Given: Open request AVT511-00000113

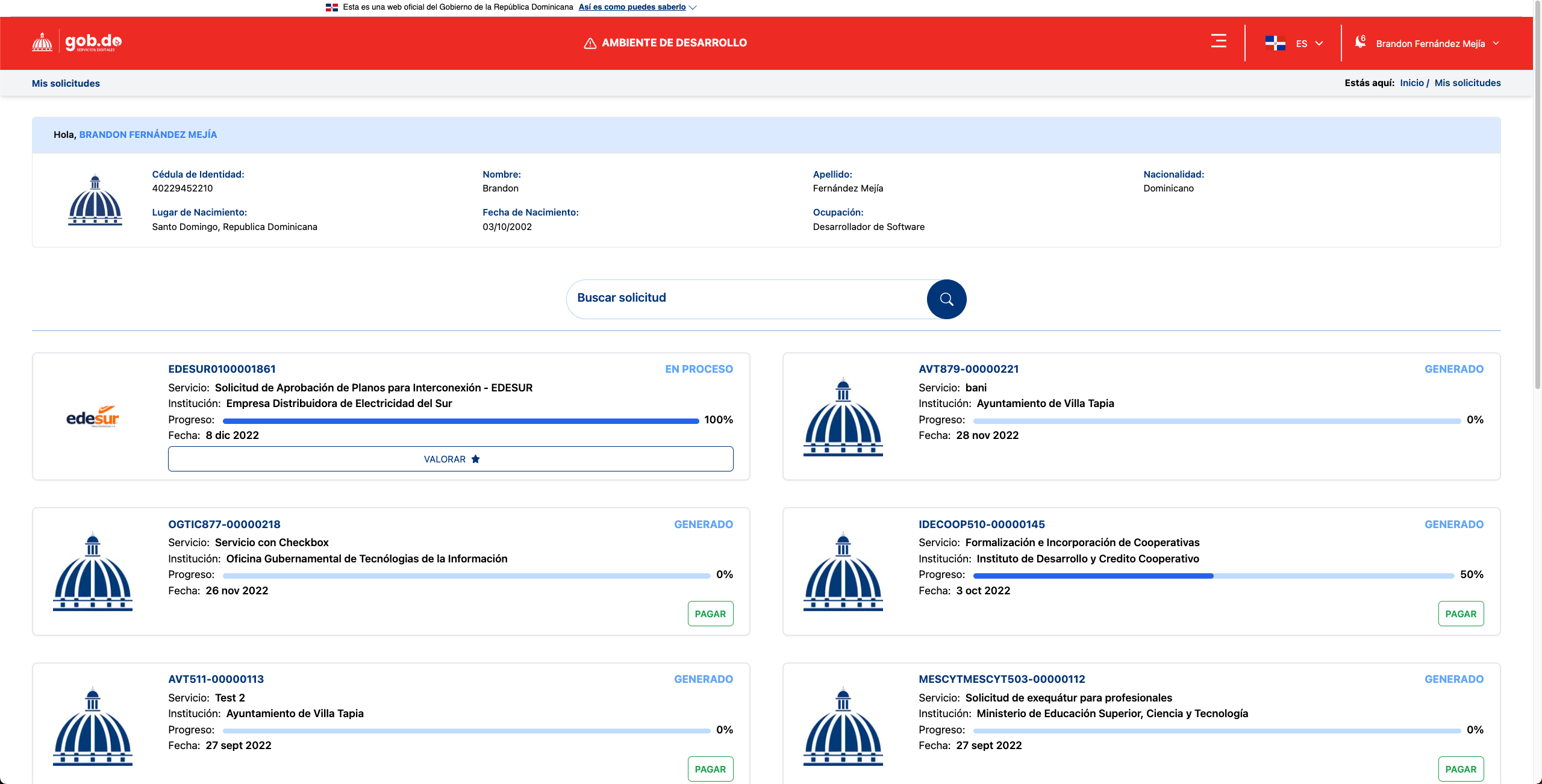Looking at the screenshot, I should 216,679.
